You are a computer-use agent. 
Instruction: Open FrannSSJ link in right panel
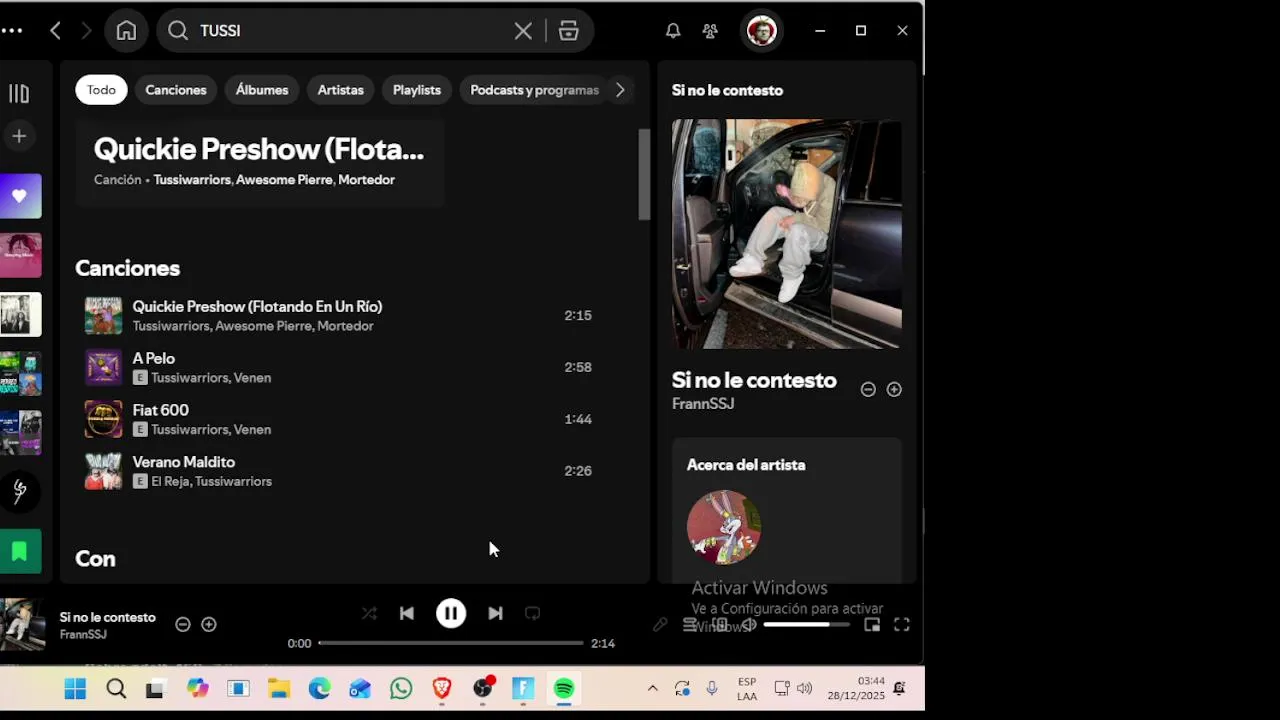pos(703,404)
